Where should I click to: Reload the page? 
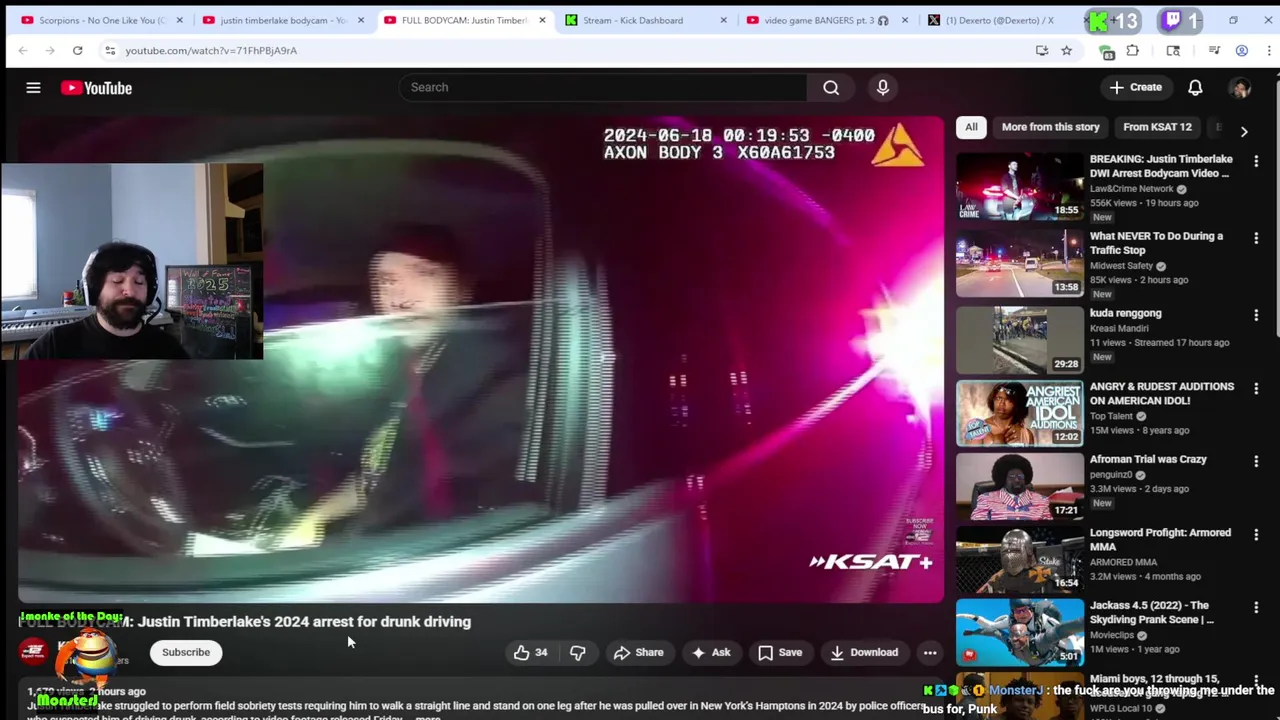pyautogui.click(x=77, y=50)
